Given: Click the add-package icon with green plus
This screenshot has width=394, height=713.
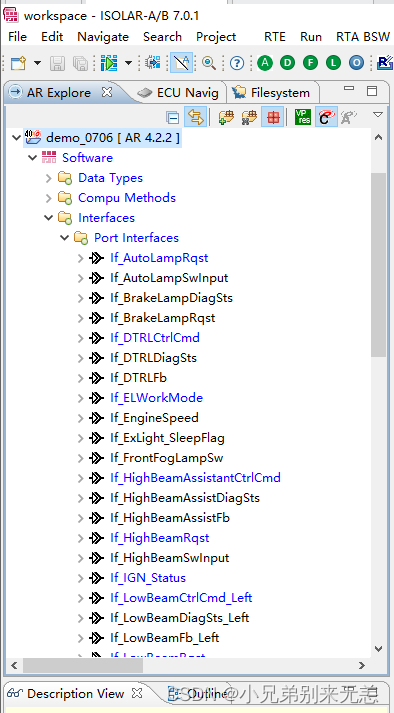Looking at the screenshot, I should pos(227,118).
